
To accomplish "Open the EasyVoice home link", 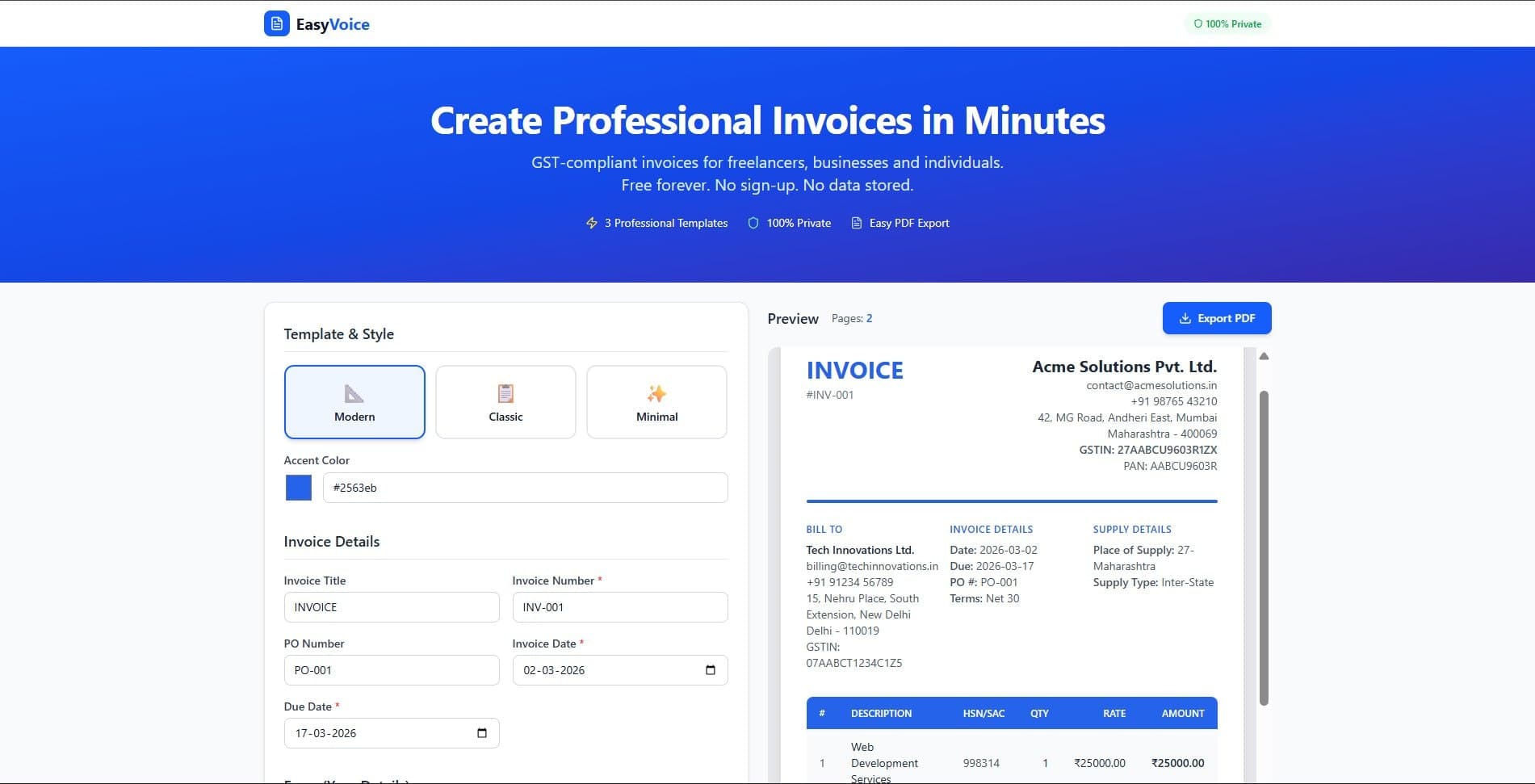I will (x=317, y=23).
